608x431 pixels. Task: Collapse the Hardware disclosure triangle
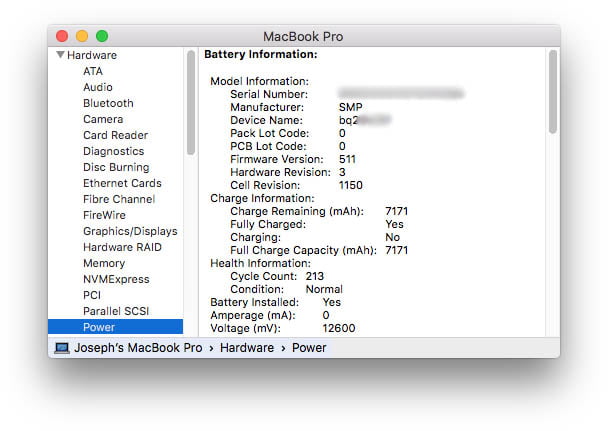60,55
